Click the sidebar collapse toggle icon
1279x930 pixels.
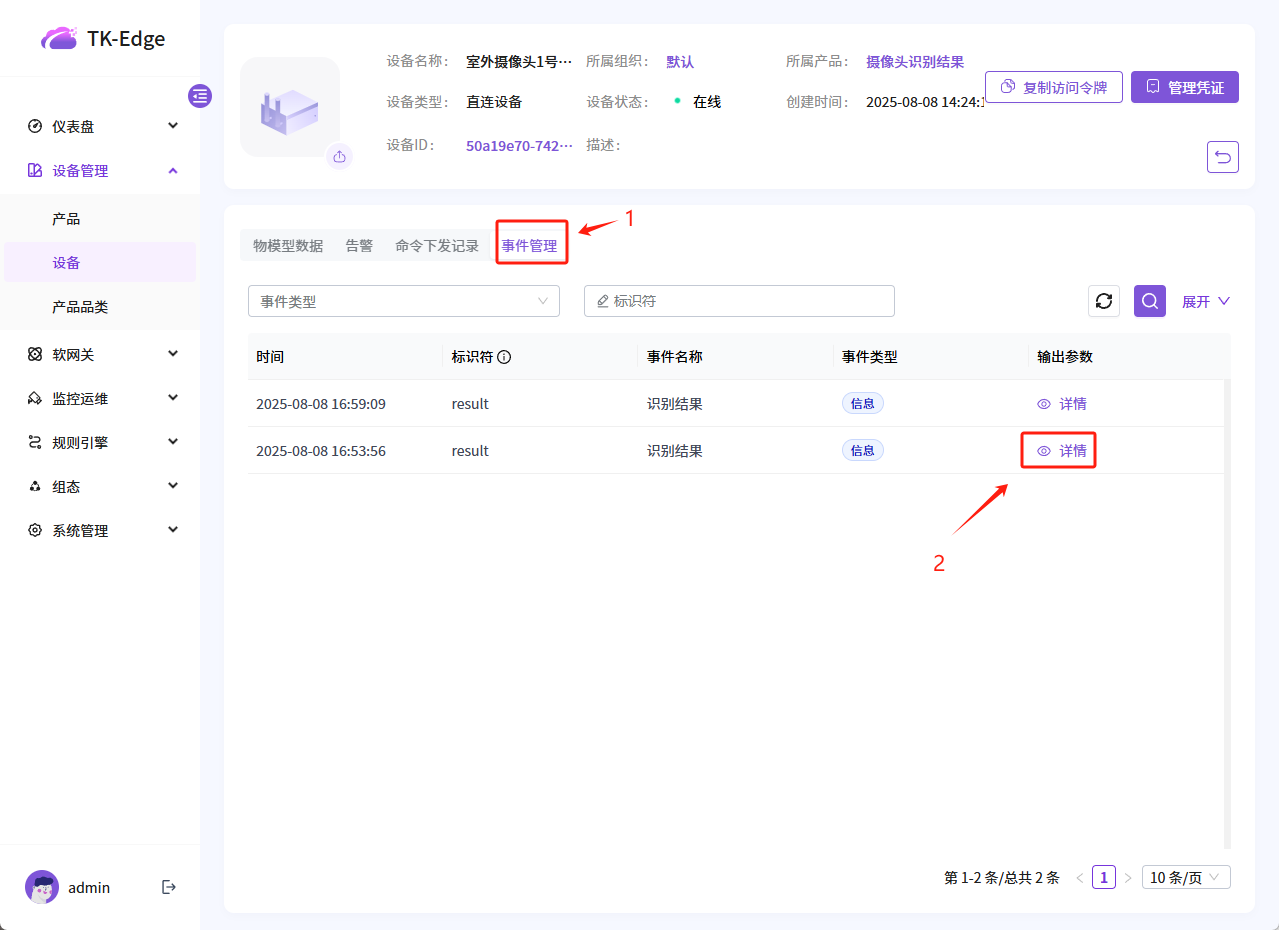(200, 96)
